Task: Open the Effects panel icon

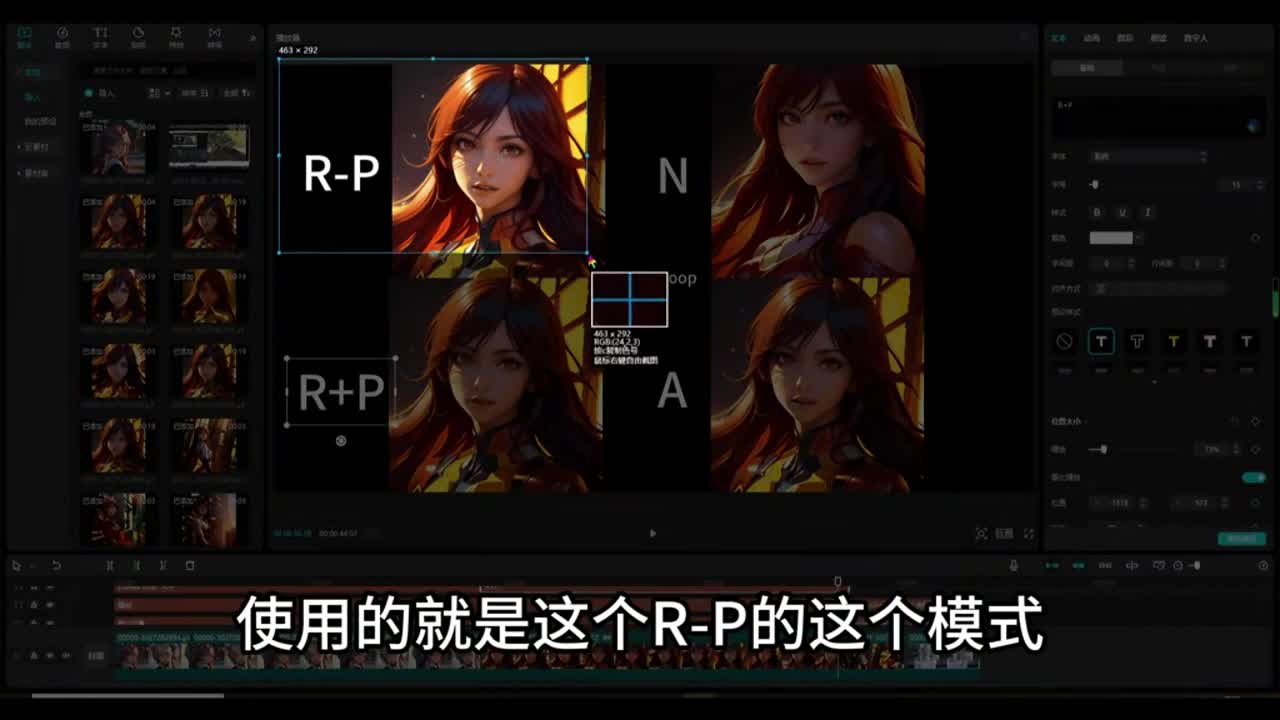Action: click(176, 37)
